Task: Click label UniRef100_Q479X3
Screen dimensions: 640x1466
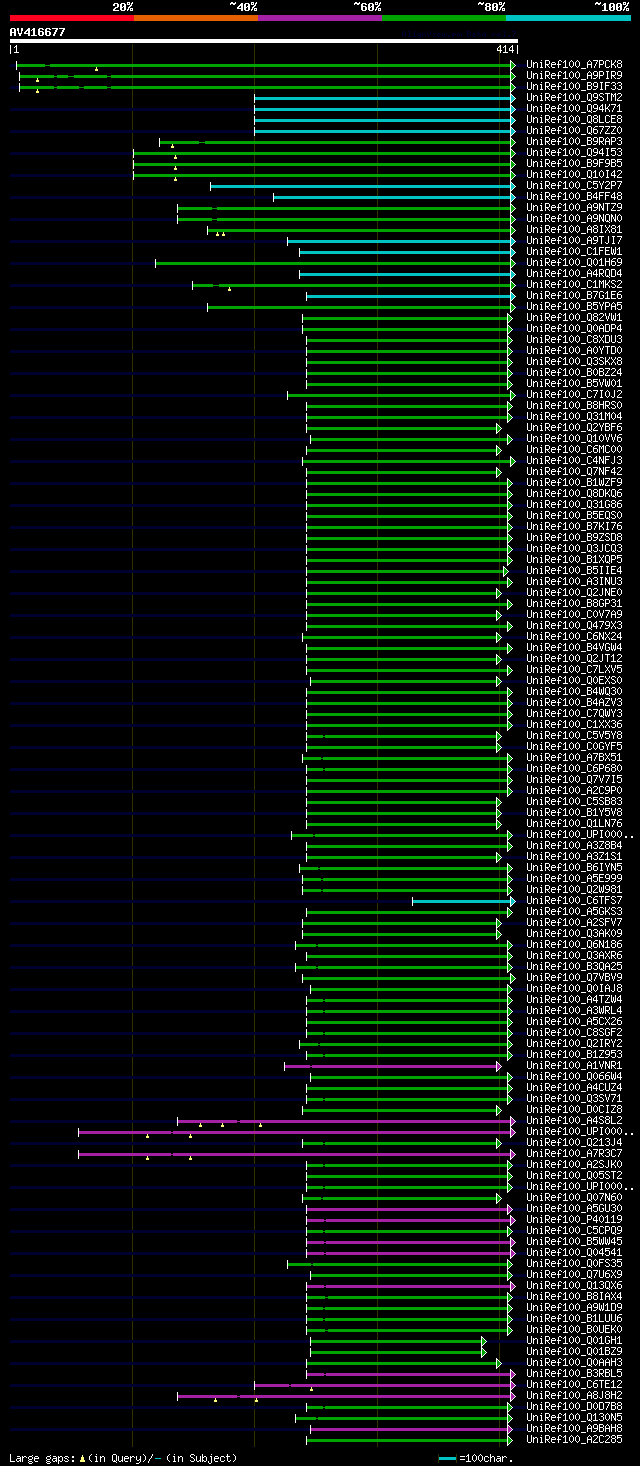Action: [x=574, y=625]
